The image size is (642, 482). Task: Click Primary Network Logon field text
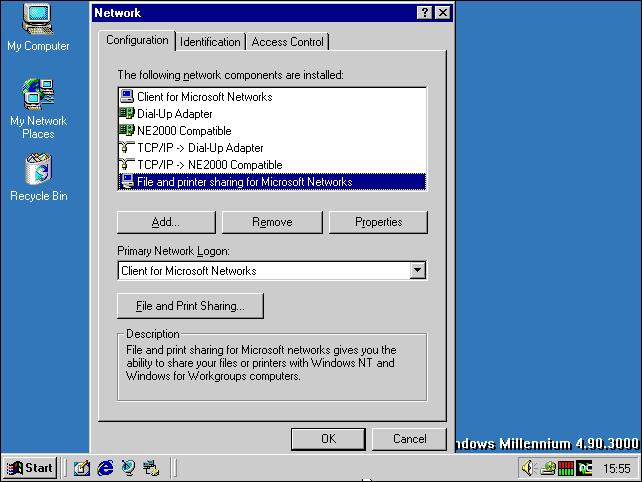(189, 271)
